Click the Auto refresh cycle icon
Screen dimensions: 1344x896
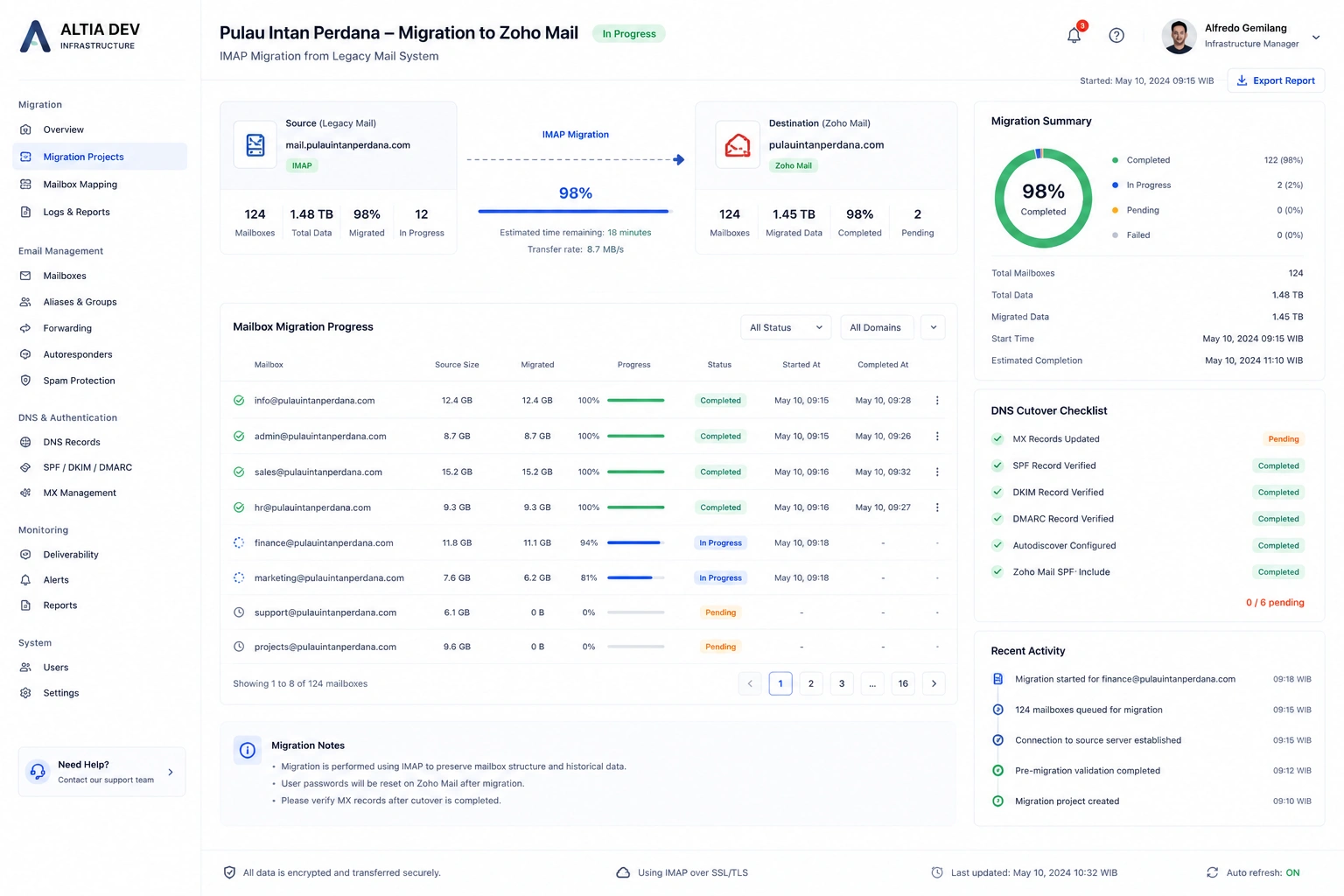pyautogui.click(x=1212, y=872)
